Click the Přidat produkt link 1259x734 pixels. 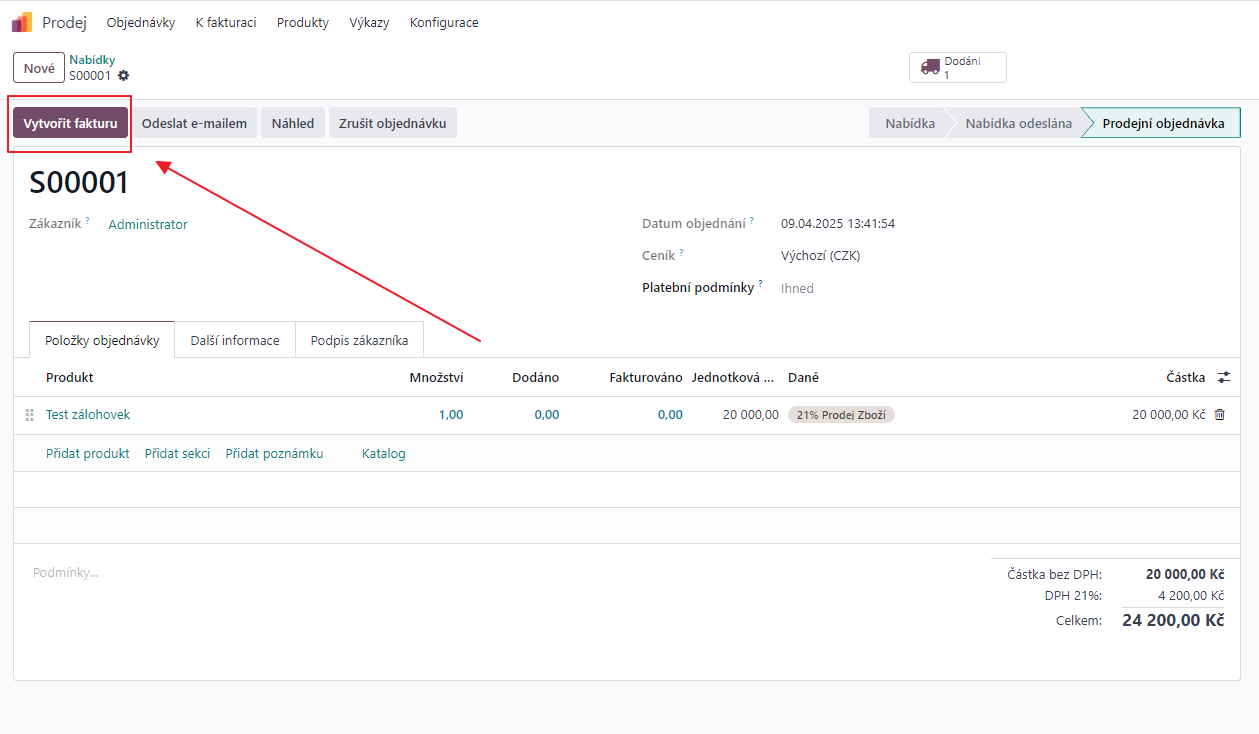pyautogui.click(x=88, y=453)
